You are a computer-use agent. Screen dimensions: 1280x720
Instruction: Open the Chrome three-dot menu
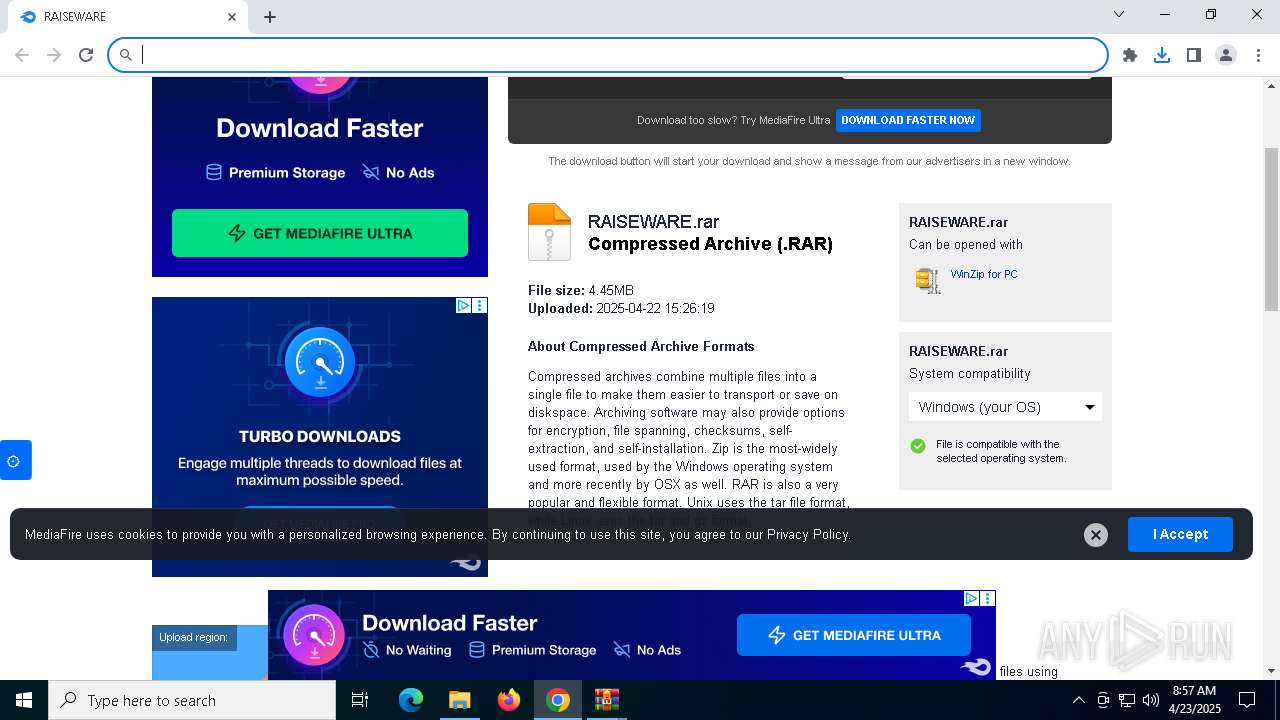[x=1258, y=55]
